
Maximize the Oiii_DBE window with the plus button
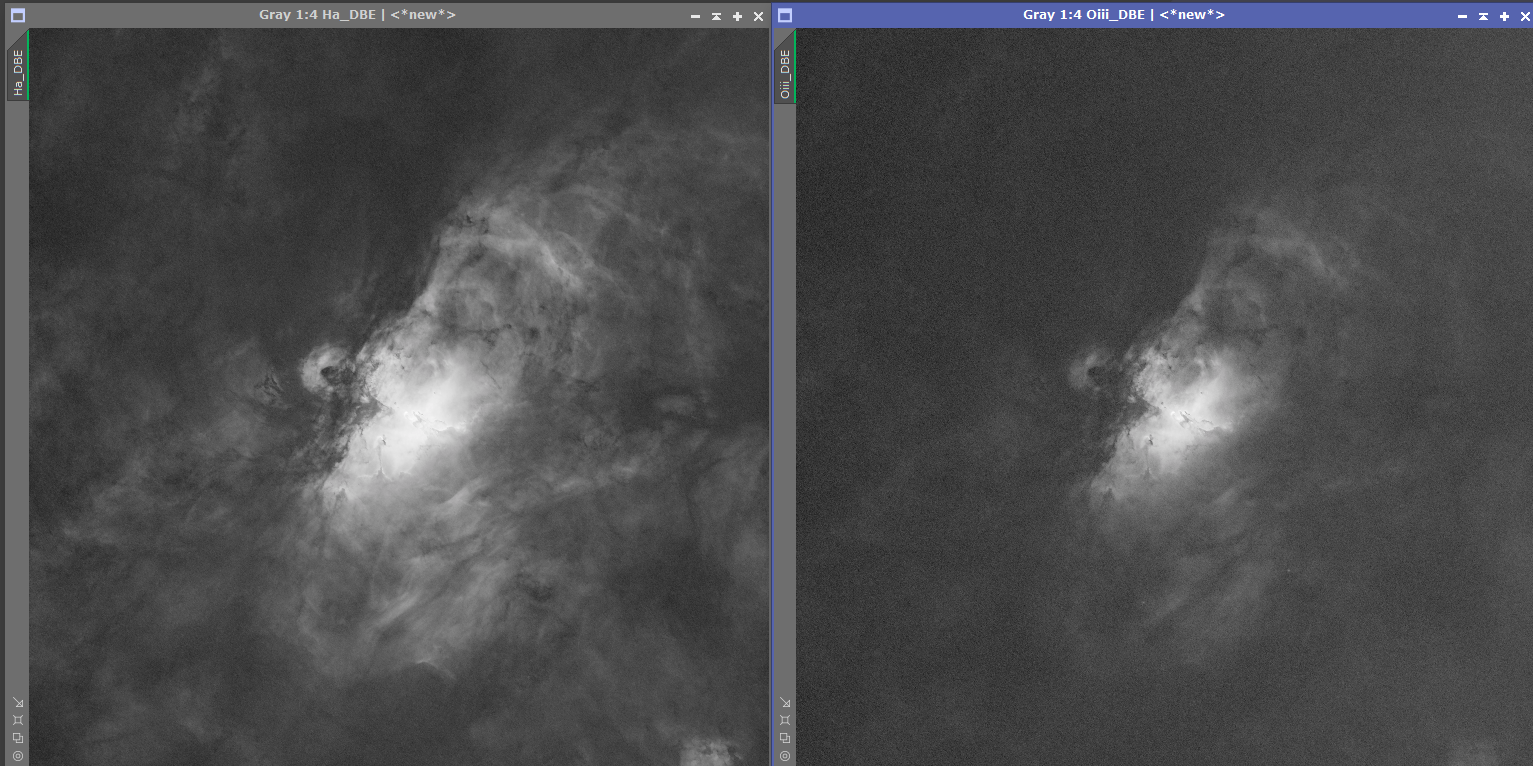[x=1504, y=17]
